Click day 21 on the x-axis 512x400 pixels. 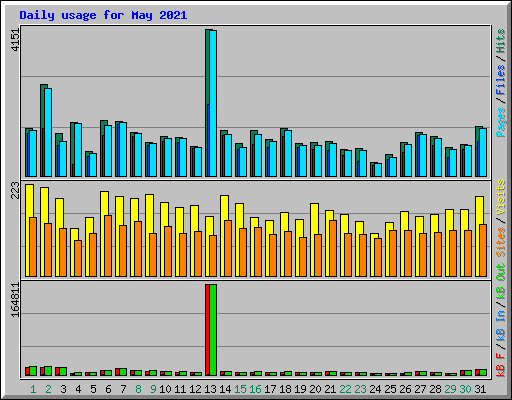pyautogui.click(x=330, y=389)
